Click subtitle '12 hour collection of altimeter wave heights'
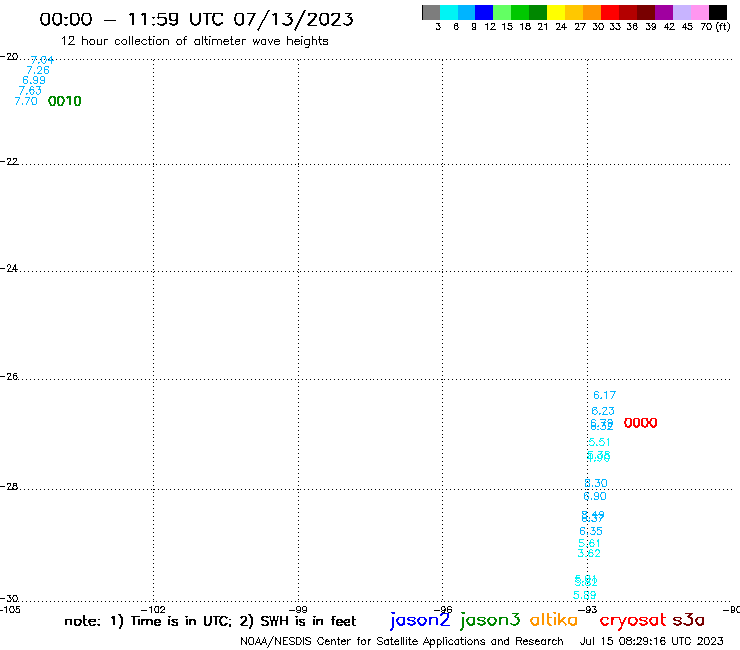Screen dimensions: 740x650 click(x=195, y=42)
